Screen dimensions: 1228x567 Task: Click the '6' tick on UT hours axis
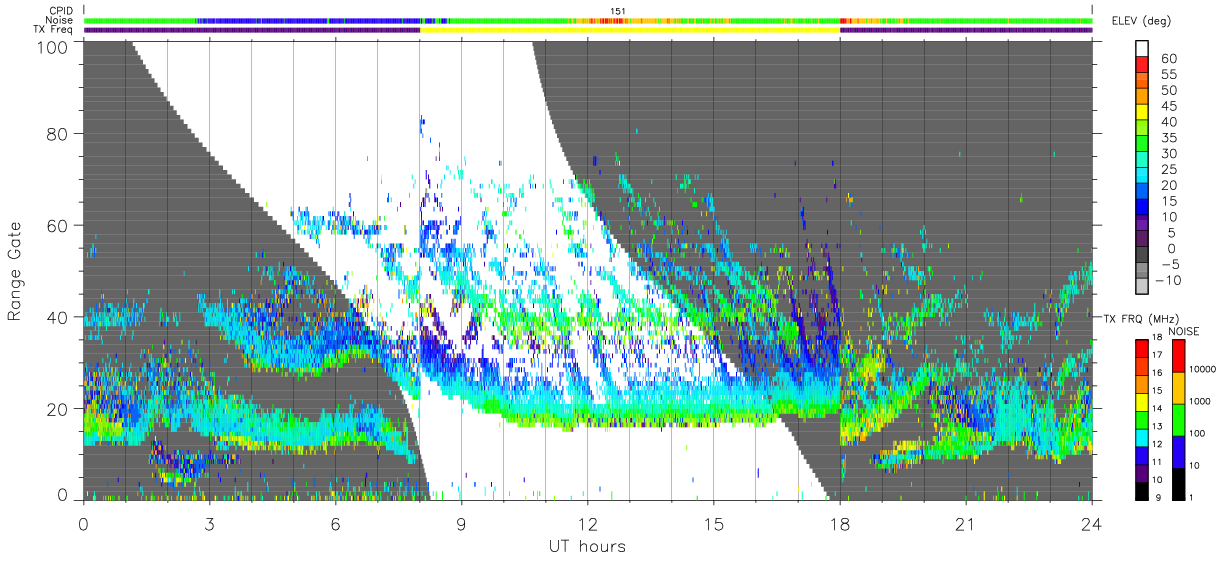[x=335, y=523]
